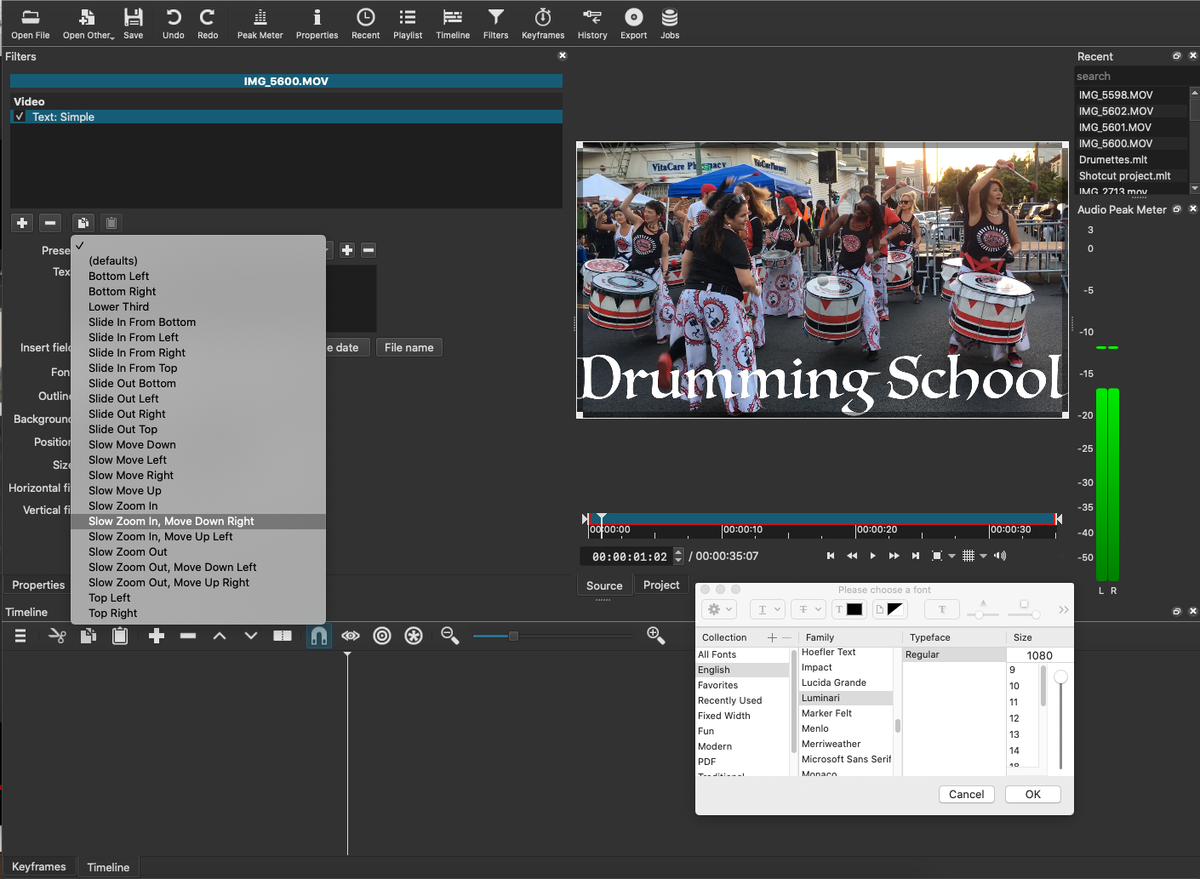
Task: Click the History toolbar icon
Action: pyautogui.click(x=592, y=22)
